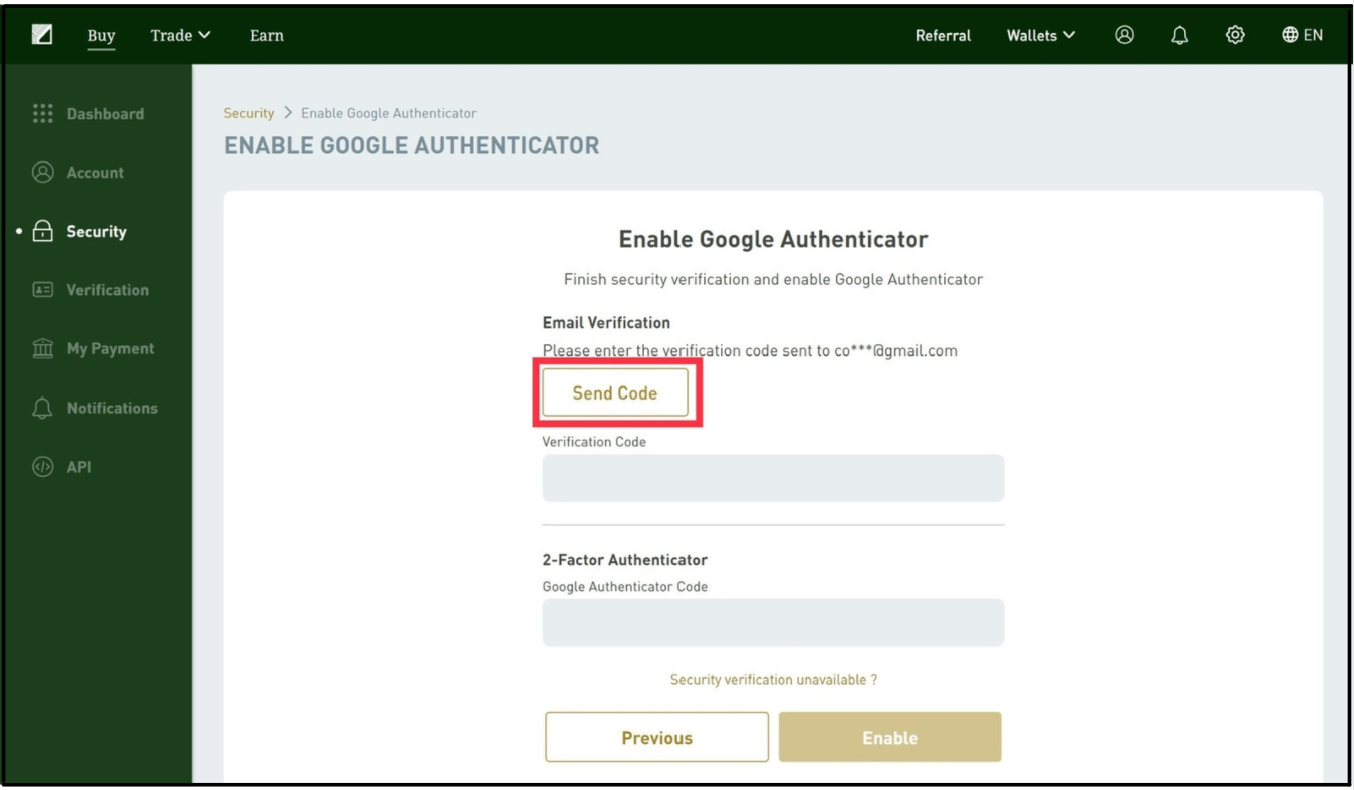This screenshot has height=790, width=1354.
Task: Click the masked email co***@gmail.com text
Action: pyautogui.click(x=896, y=351)
